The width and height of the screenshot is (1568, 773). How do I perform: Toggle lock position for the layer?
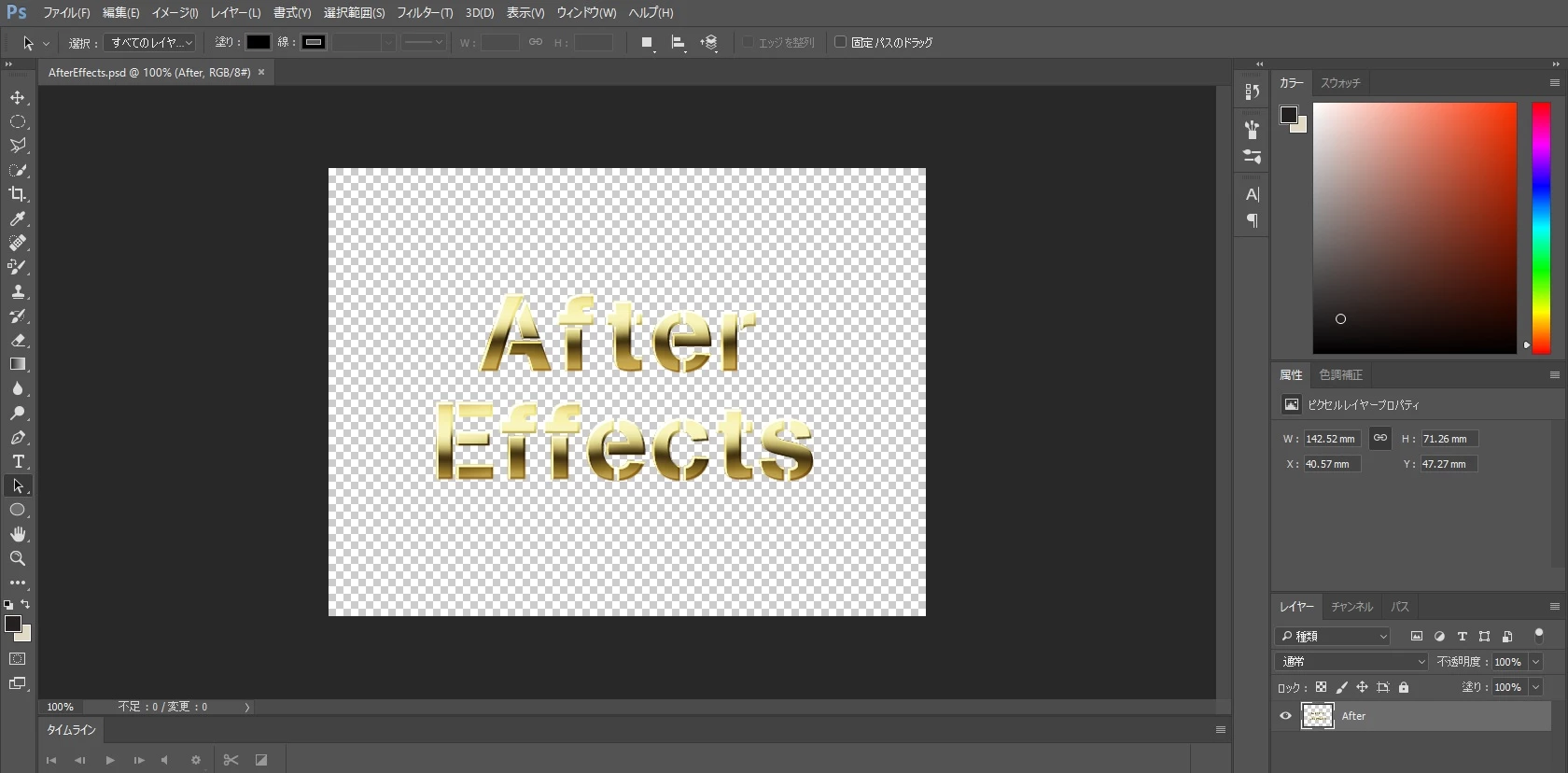click(1362, 687)
